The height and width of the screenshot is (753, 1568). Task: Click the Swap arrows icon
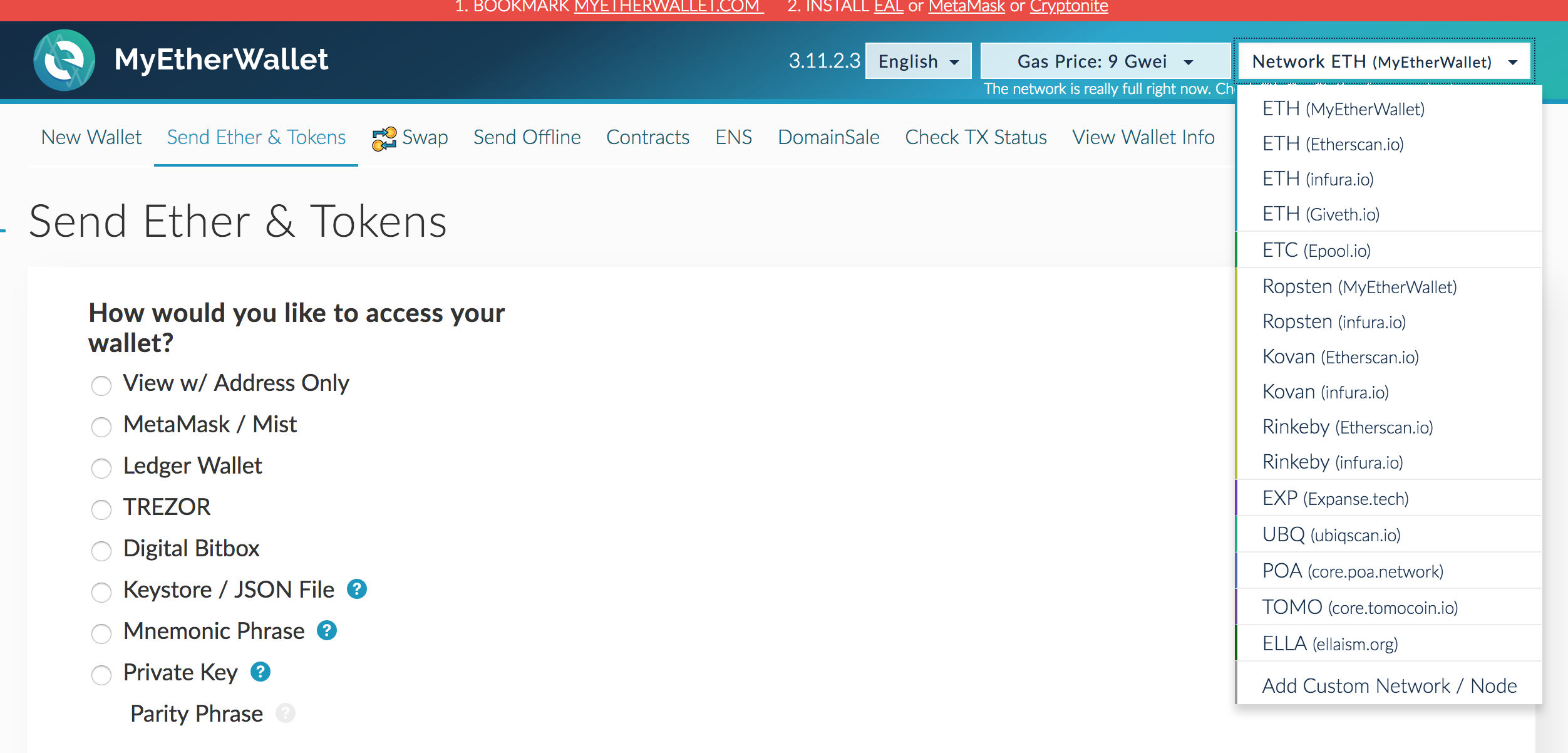coord(384,138)
